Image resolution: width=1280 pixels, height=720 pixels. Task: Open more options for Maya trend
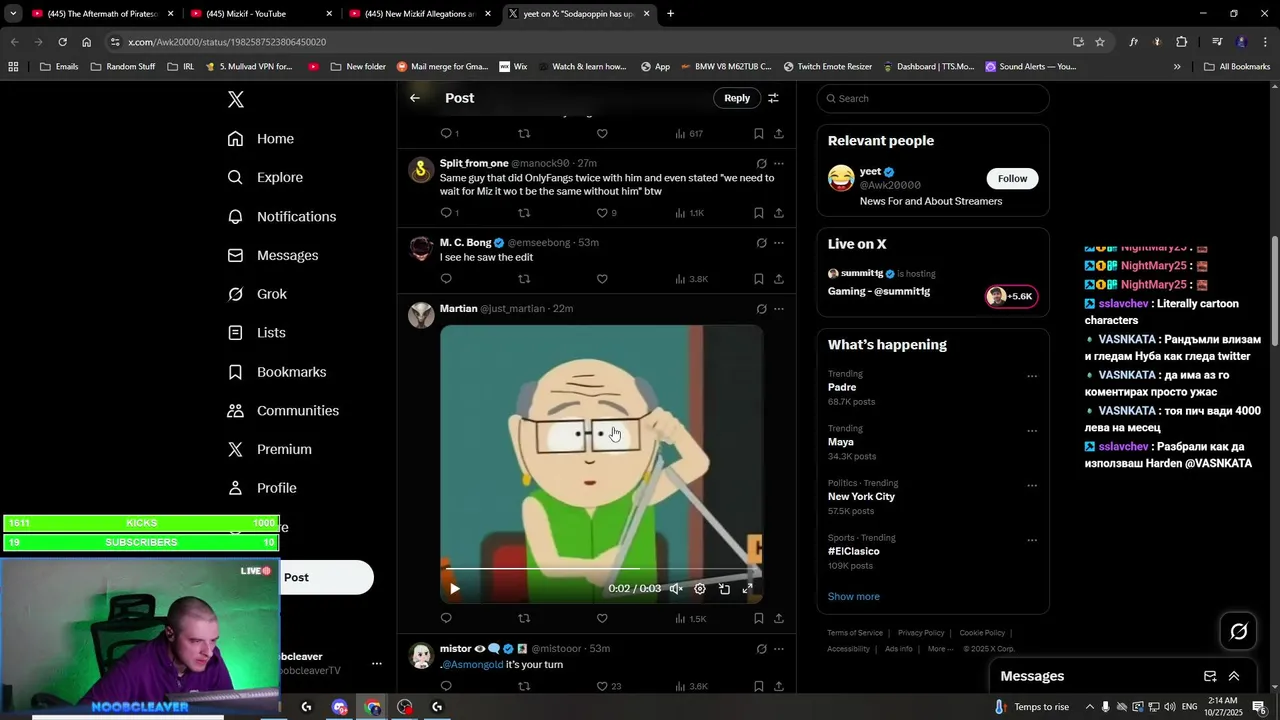[x=1032, y=431]
